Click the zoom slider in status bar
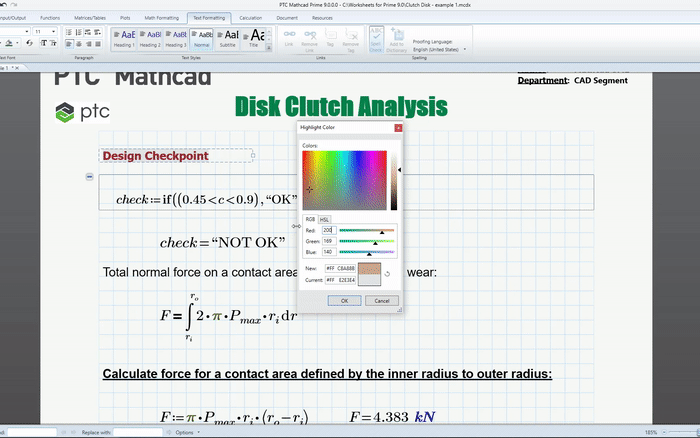Viewport: 700px width, 438px height. click(683, 432)
